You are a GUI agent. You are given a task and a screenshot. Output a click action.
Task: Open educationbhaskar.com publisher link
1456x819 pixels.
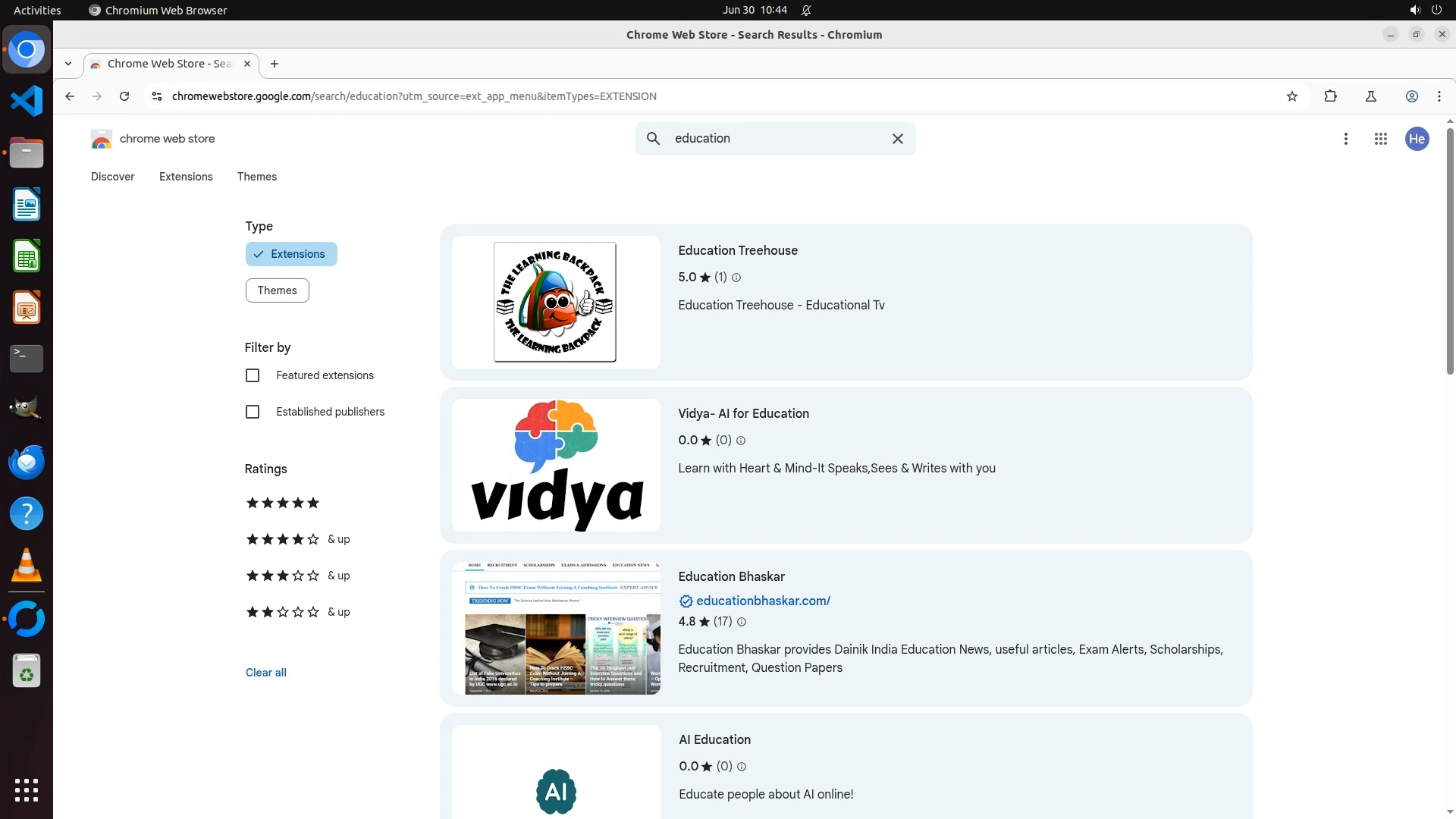(x=762, y=601)
